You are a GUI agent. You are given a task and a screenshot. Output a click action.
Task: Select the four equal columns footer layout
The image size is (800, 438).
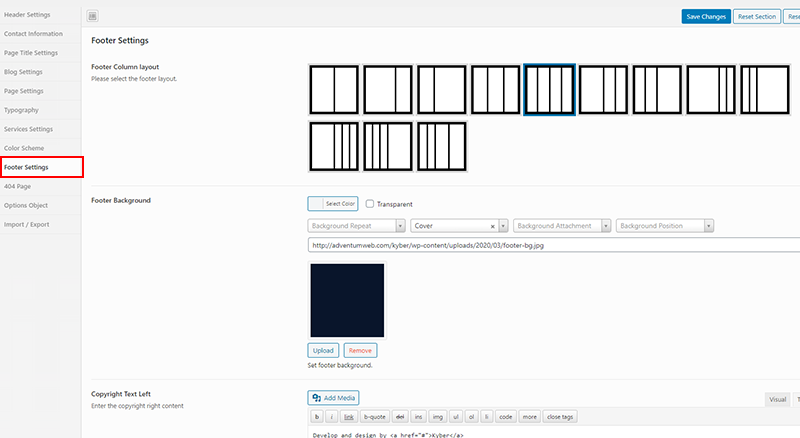(x=549, y=90)
